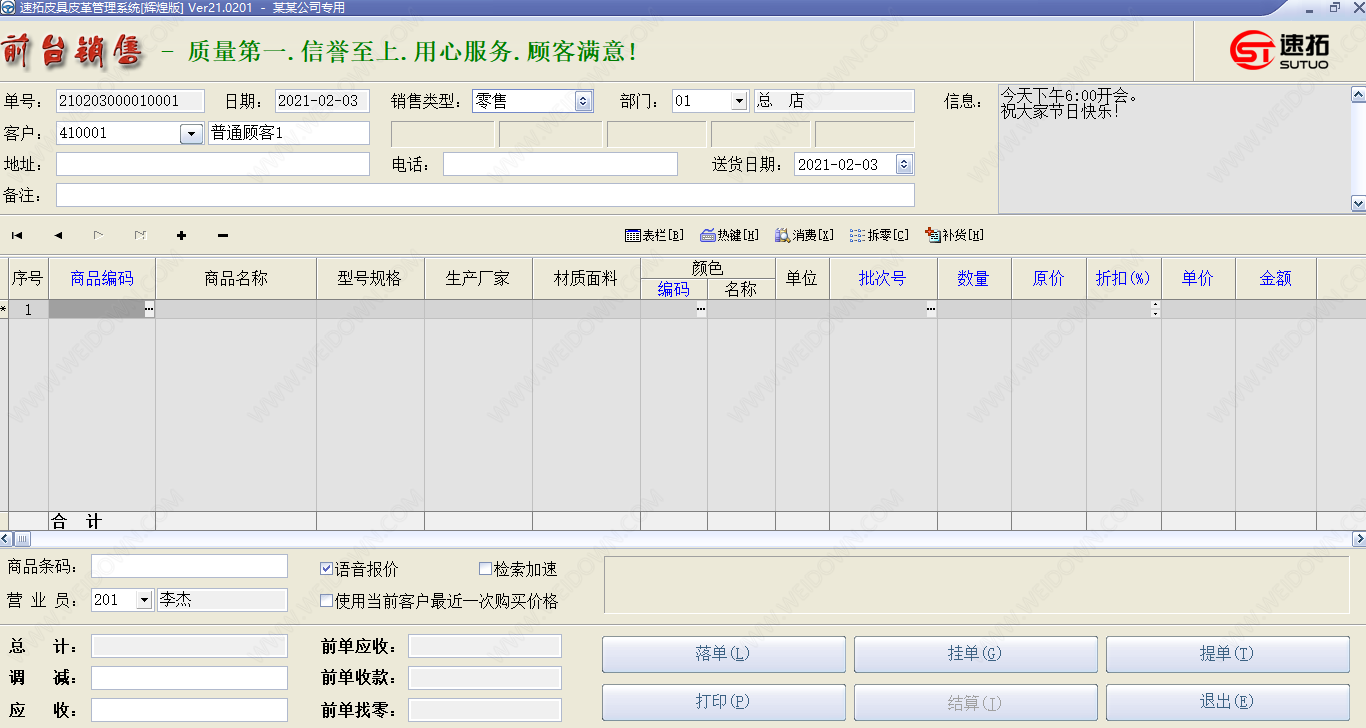Expand 营业员 code dropdown
The height and width of the screenshot is (728, 1366).
point(143,600)
